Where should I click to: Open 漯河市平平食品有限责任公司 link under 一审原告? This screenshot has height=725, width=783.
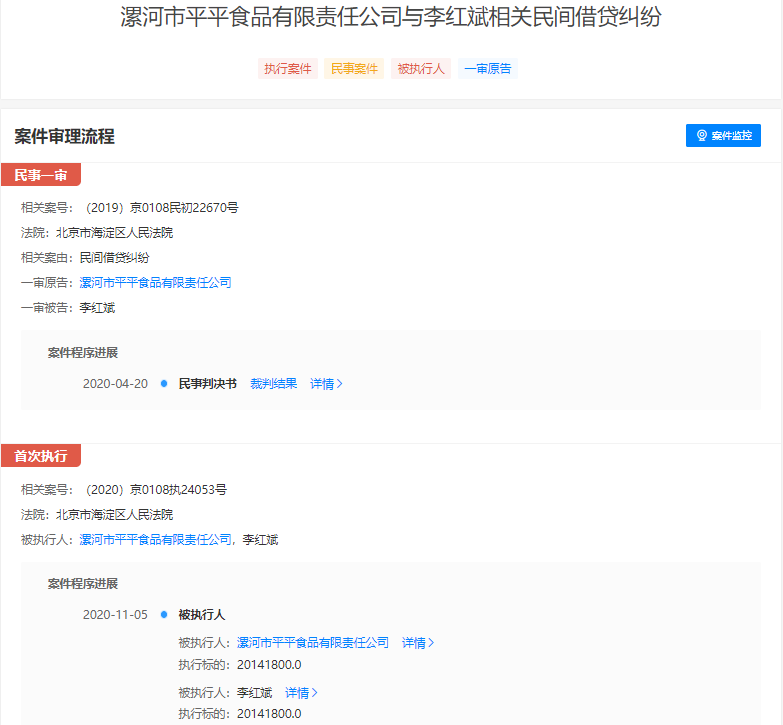pyautogui.click(x=155, y=283)
